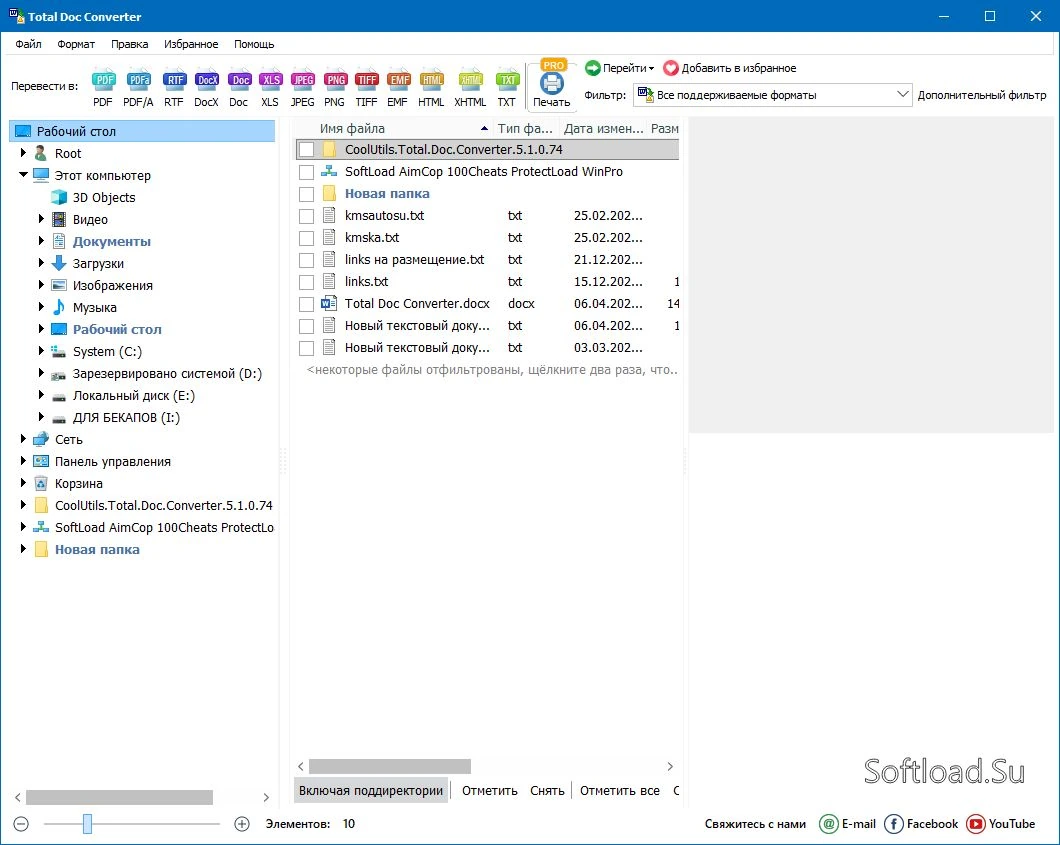The image size is (1060, 845).
Task: Expand the Корзина tree node
Action: (x=24, y=483)
